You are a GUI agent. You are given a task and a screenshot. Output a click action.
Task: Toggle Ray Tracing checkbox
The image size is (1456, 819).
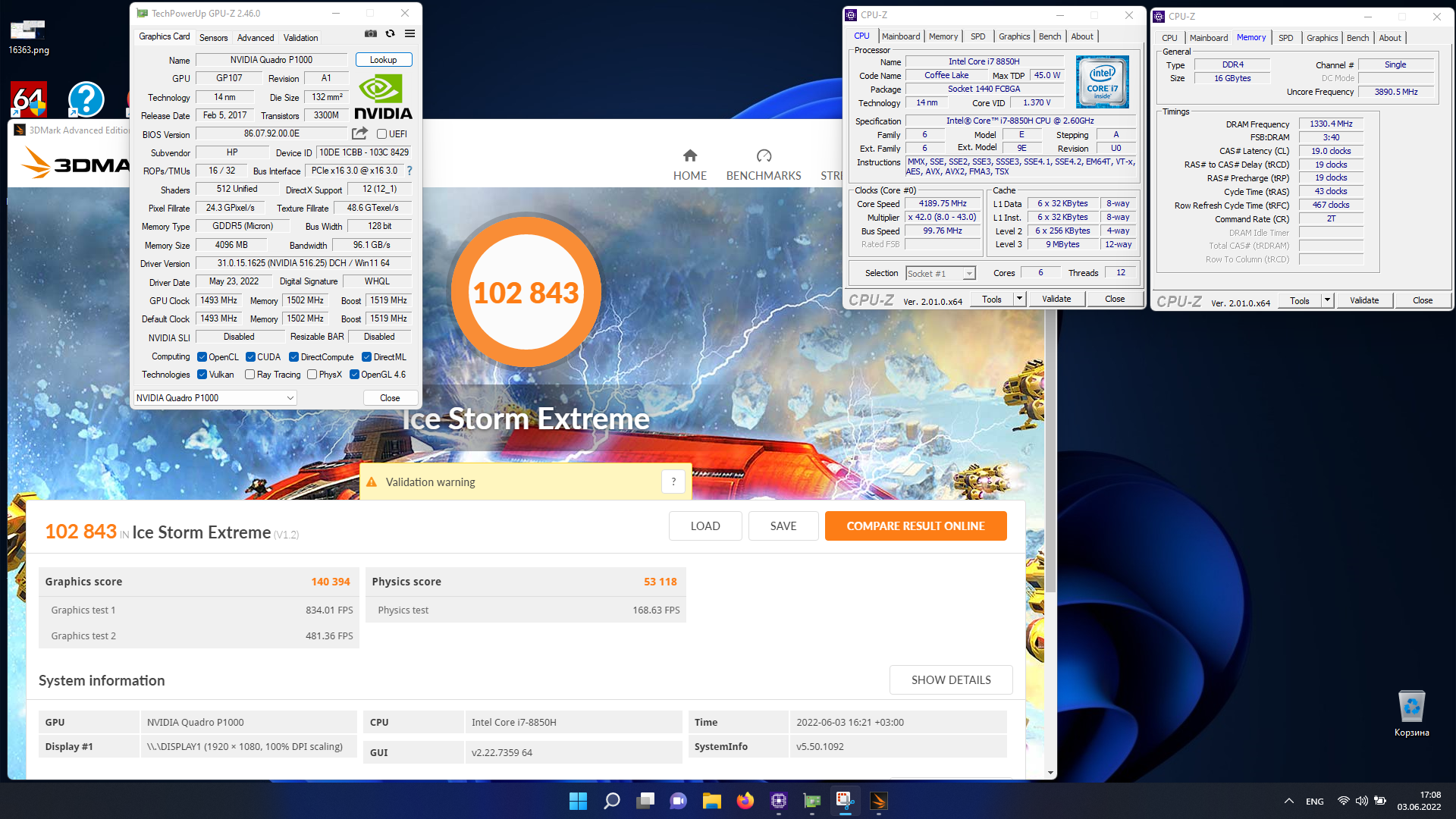249,375
